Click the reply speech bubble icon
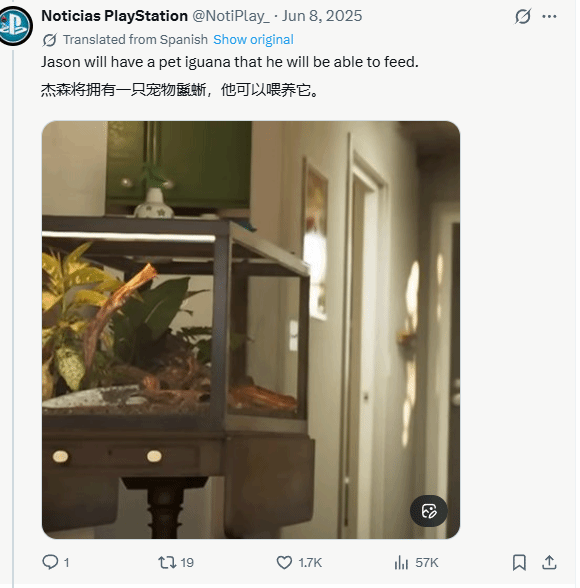 click(50, 562)
